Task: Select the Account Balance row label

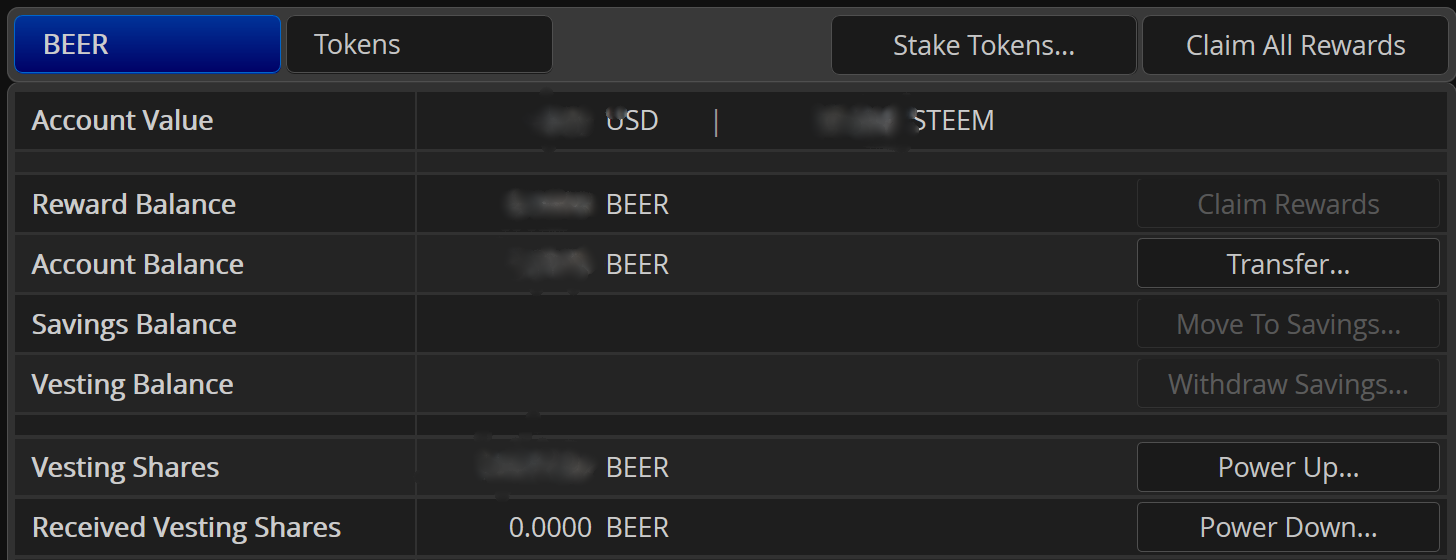Action: (138, 265)
